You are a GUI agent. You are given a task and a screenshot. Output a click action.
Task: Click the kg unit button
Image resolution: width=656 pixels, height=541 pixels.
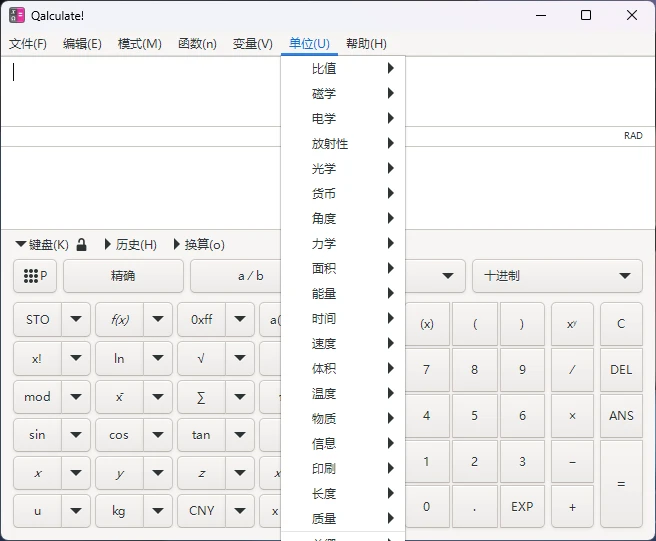click(x=120, y=511)
